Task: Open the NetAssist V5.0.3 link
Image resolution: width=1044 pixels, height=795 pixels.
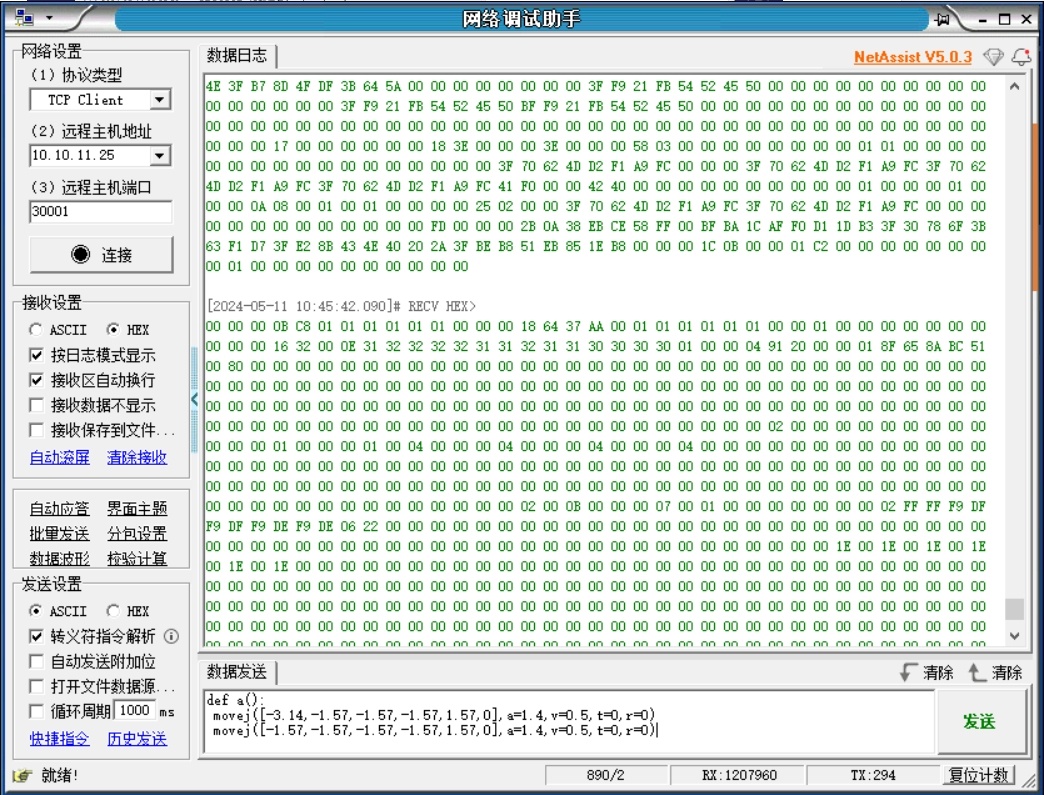Action: (912, 57)
